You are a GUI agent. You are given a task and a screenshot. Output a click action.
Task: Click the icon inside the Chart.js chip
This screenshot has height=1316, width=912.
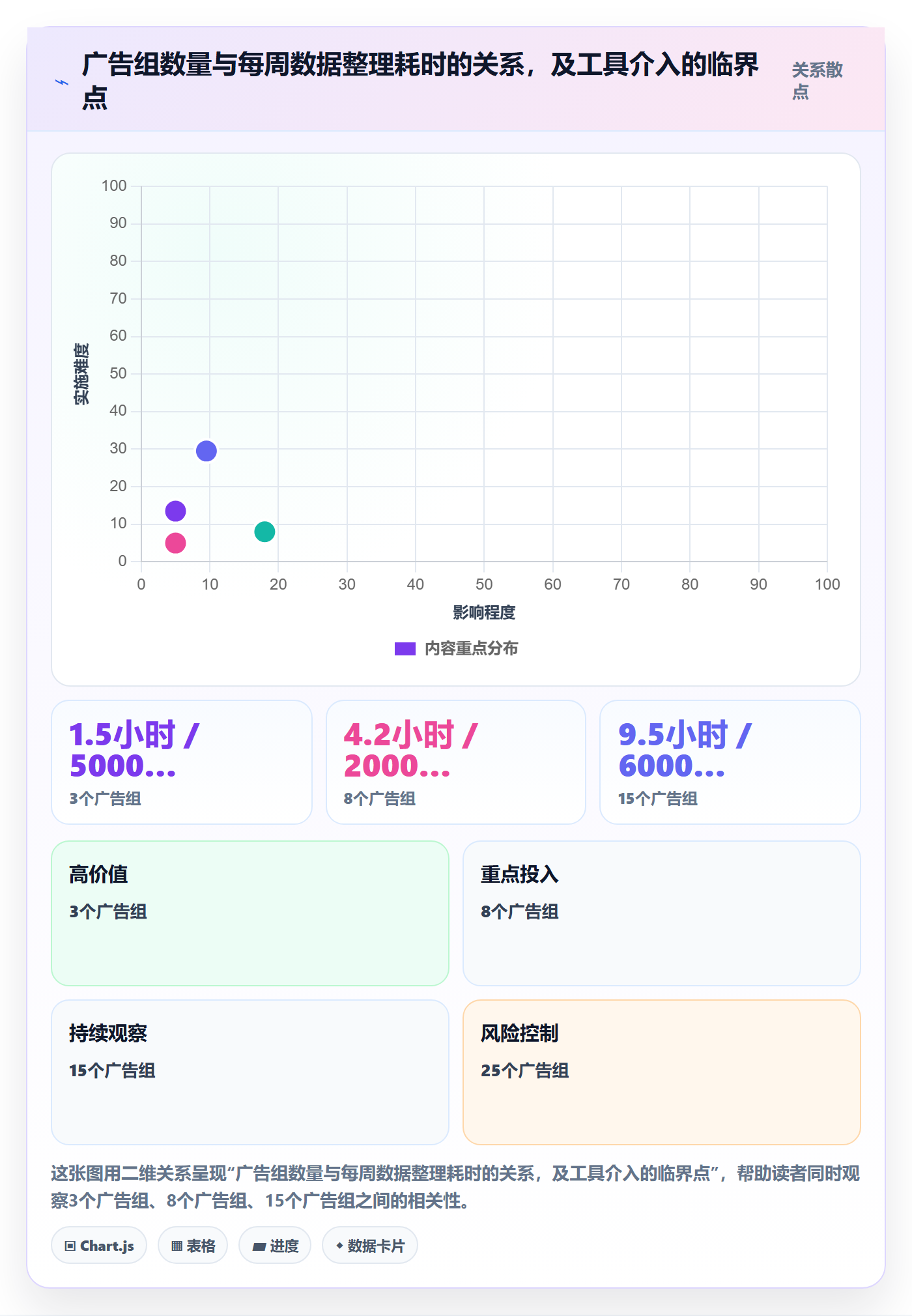point(70,1246)
